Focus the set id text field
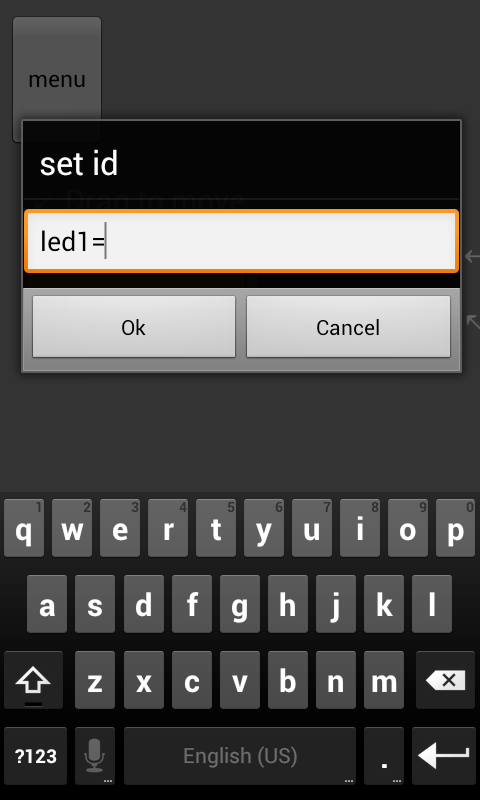This screenshot has width=480, height=800. [241, 241]
